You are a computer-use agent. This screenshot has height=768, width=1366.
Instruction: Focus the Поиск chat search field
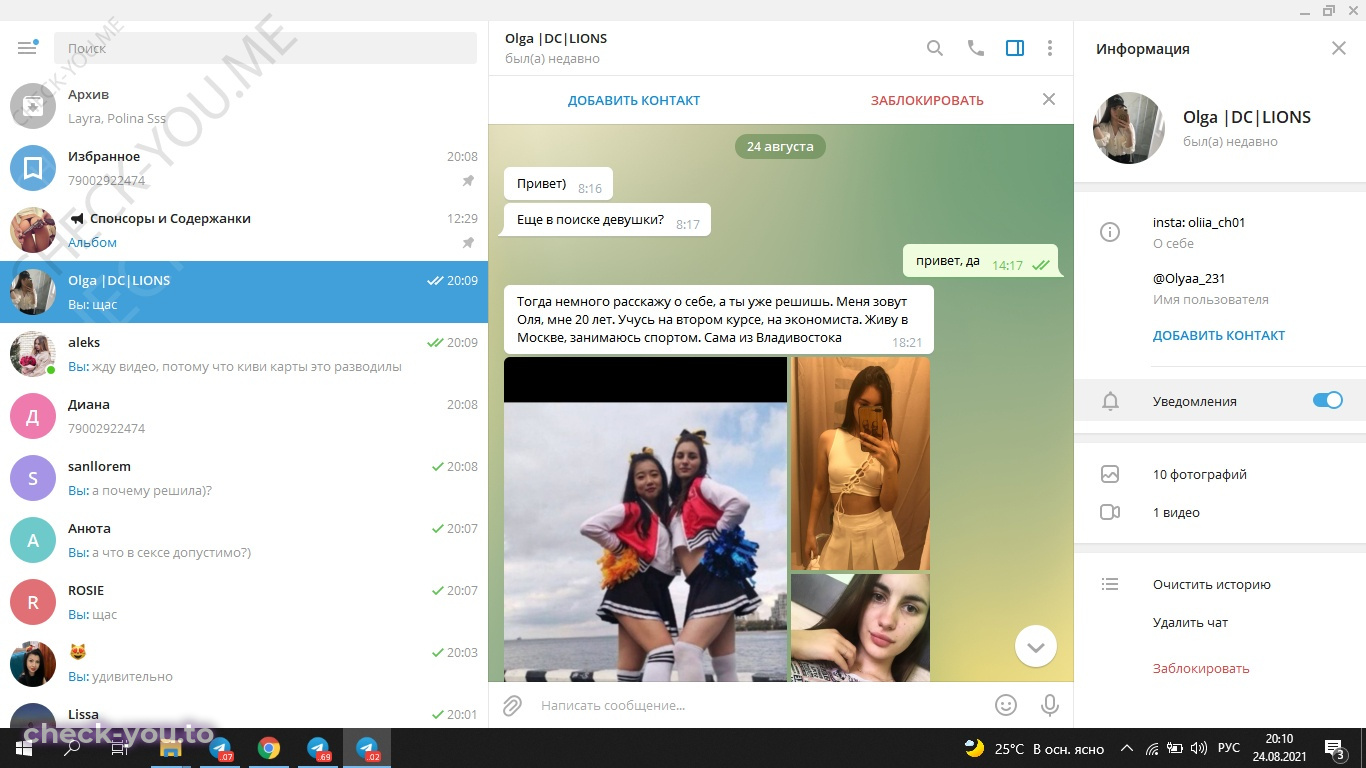click(x=265, y=48)
